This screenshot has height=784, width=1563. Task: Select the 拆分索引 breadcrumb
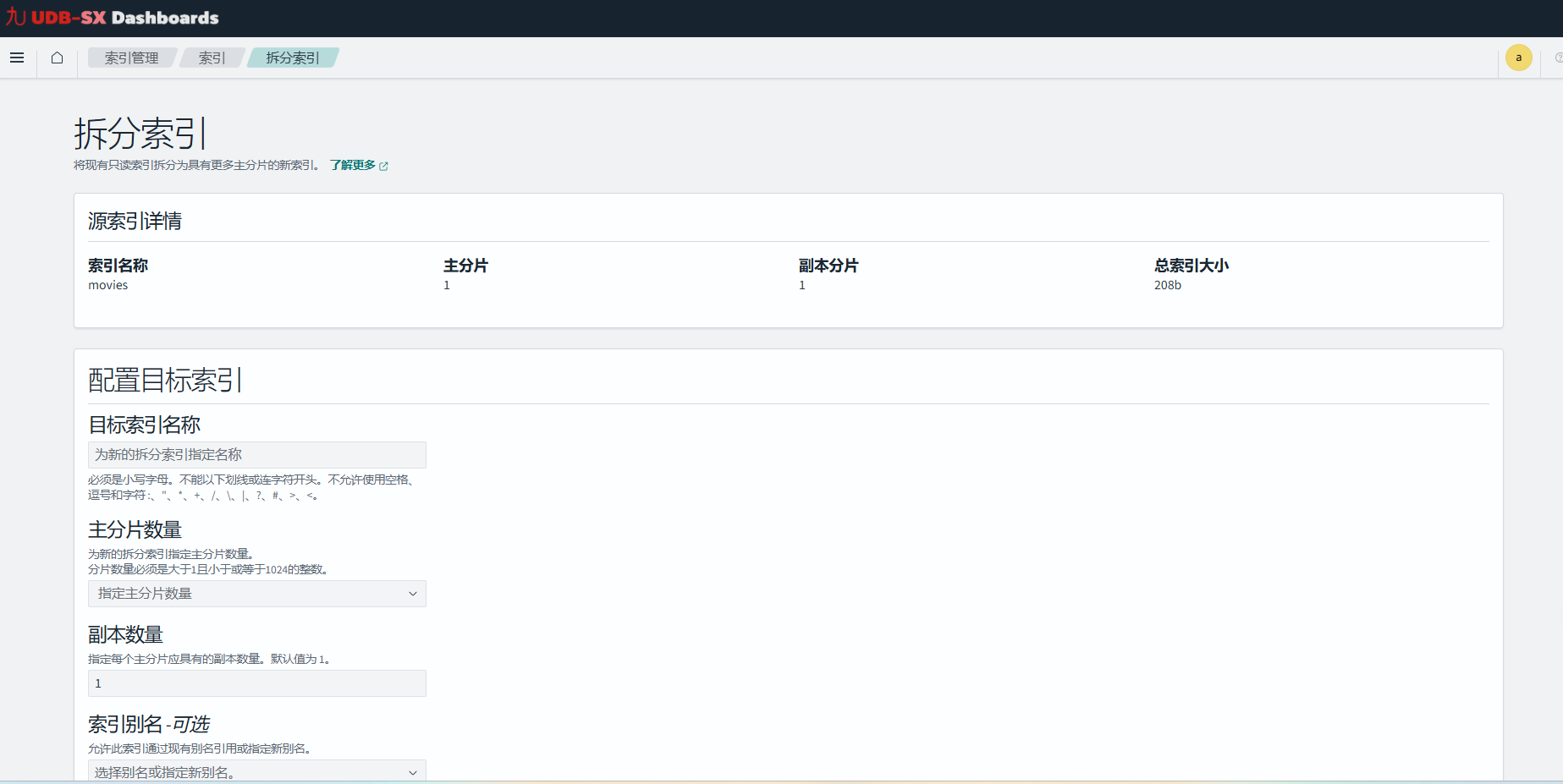293,58
